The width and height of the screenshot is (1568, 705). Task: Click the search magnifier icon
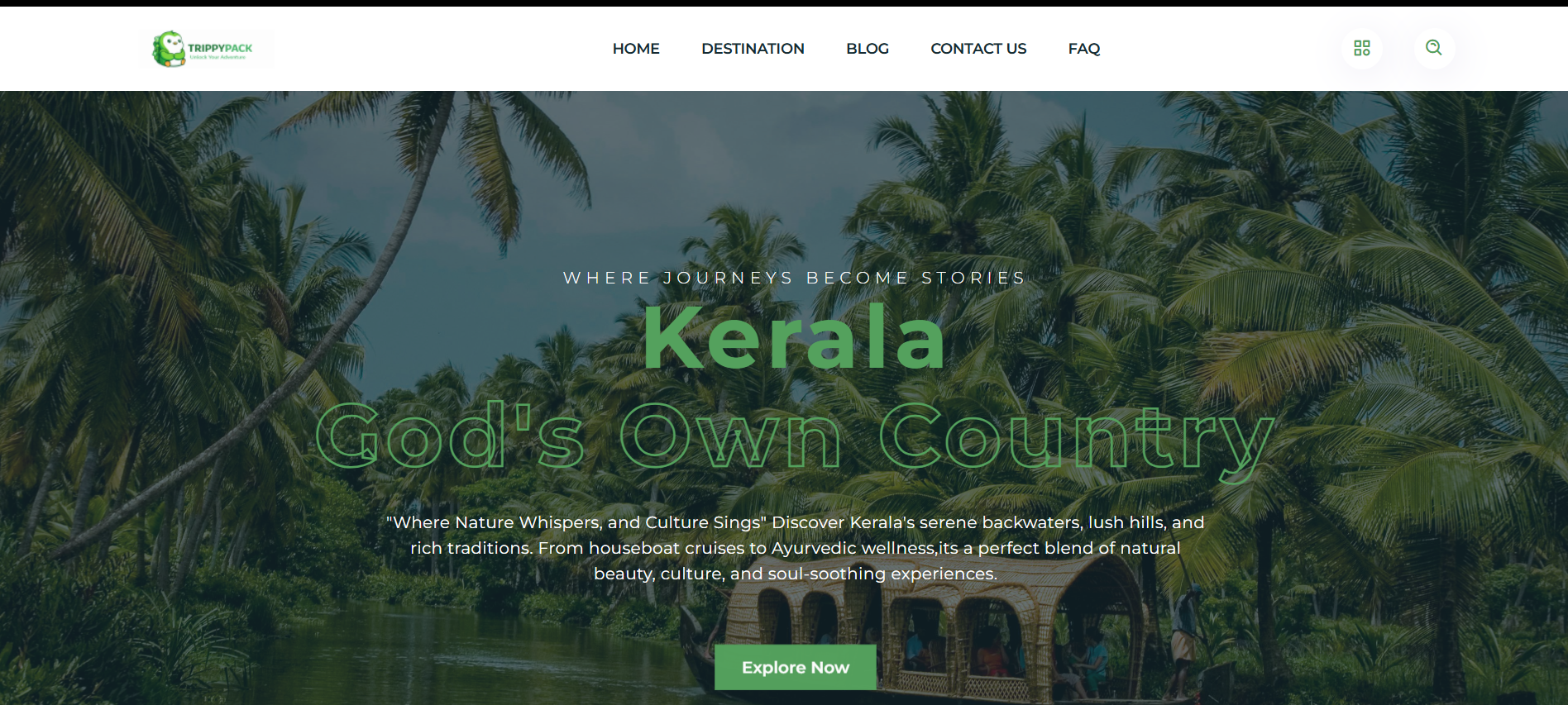pyautogui.click(x=1433, y=48)
